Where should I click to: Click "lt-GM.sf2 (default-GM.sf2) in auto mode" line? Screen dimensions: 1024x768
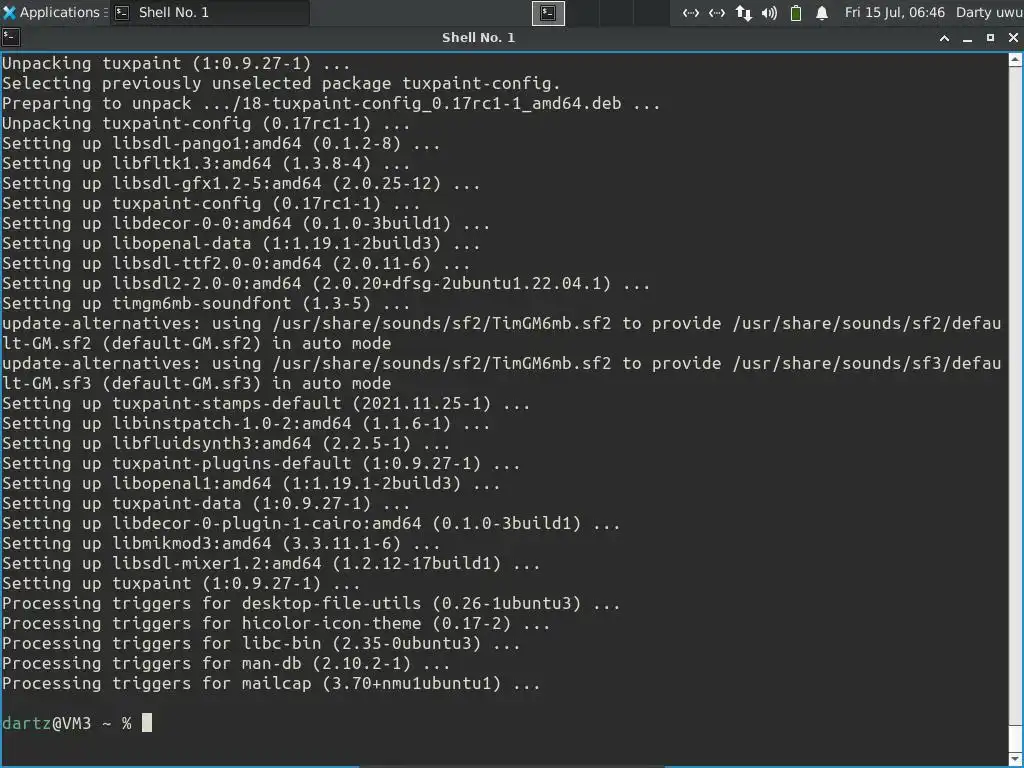(197, 344)
